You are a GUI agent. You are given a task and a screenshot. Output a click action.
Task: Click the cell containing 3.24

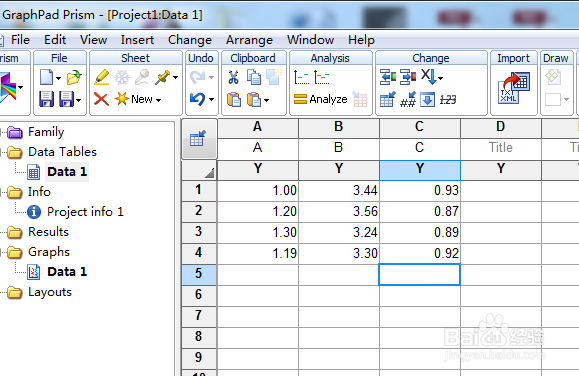[339, 232]
